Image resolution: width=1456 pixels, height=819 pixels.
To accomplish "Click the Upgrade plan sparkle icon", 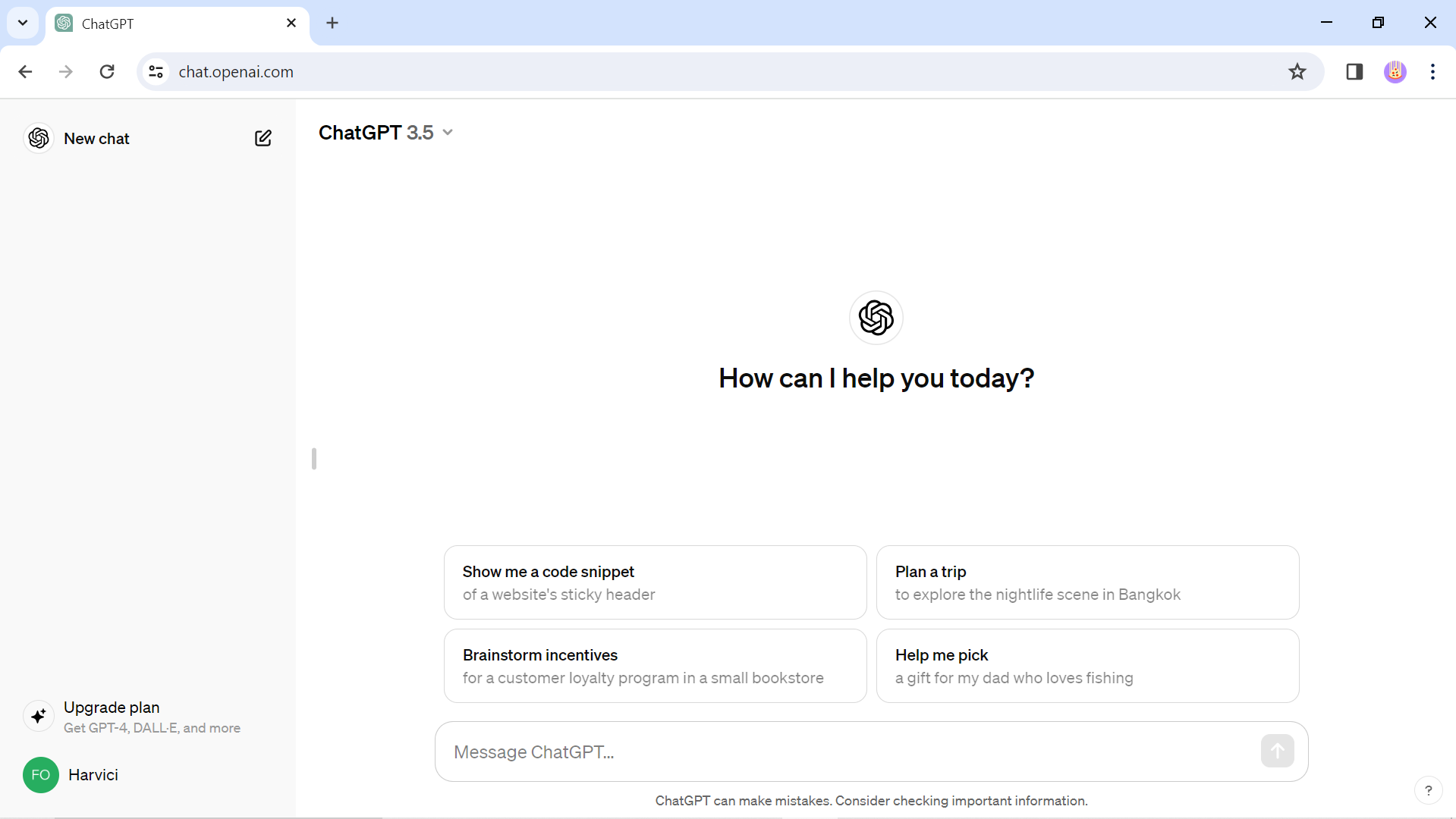I will pos(39,716).
